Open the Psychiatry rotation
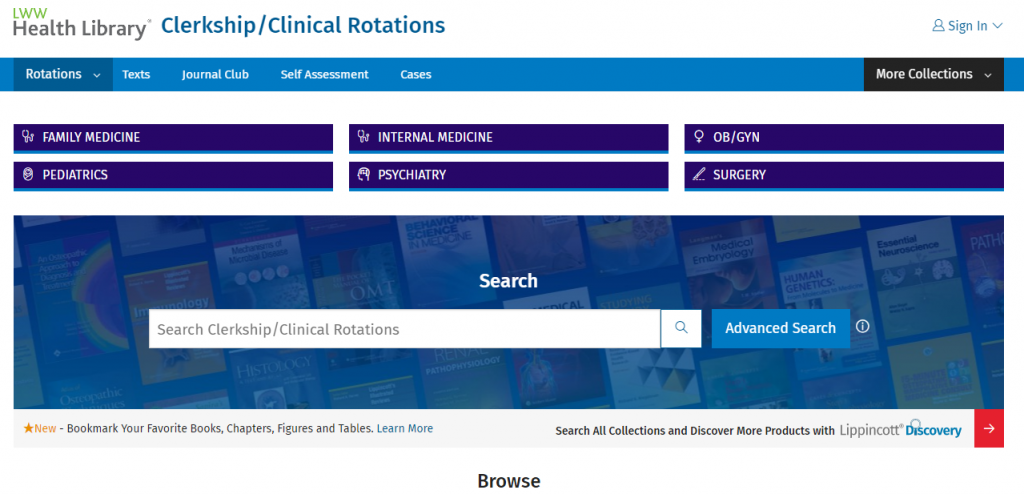Image resolution: width=1024 pixels, height=494 pixels. [509, 176]
